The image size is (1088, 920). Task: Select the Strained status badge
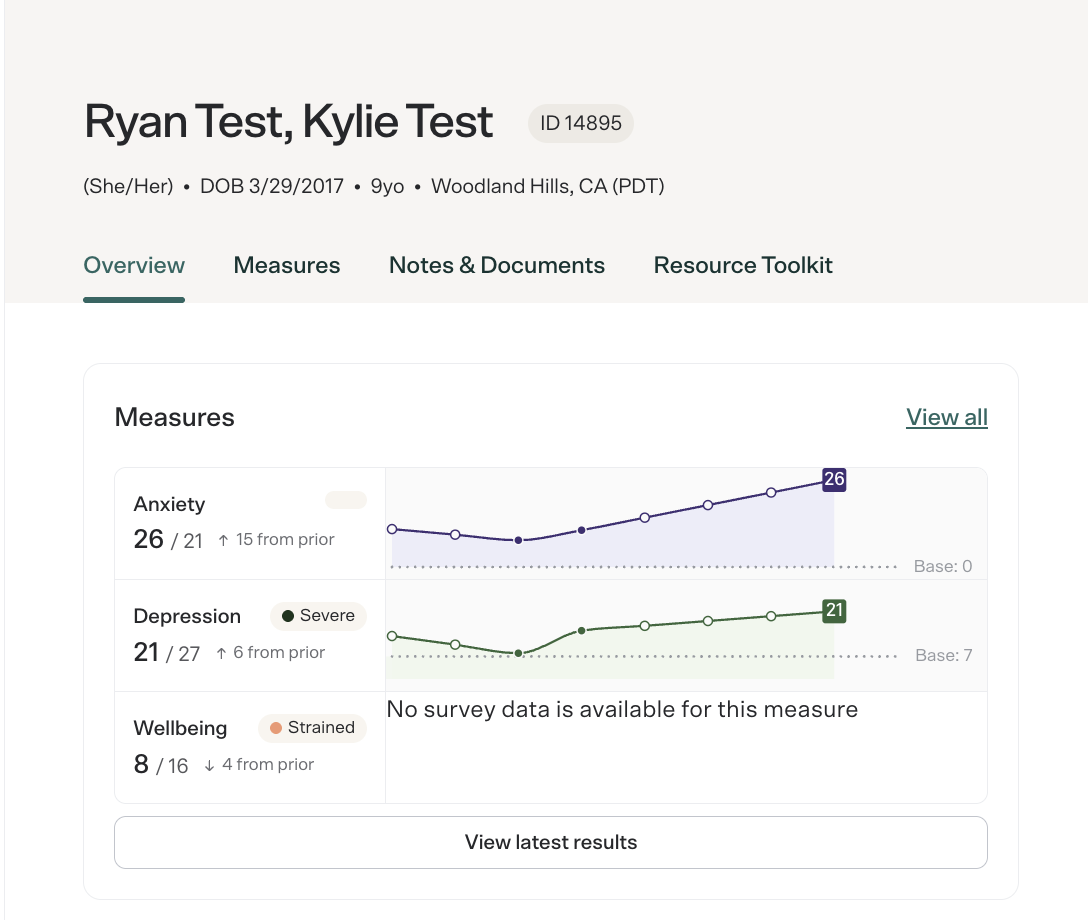(x=312, y=728)
